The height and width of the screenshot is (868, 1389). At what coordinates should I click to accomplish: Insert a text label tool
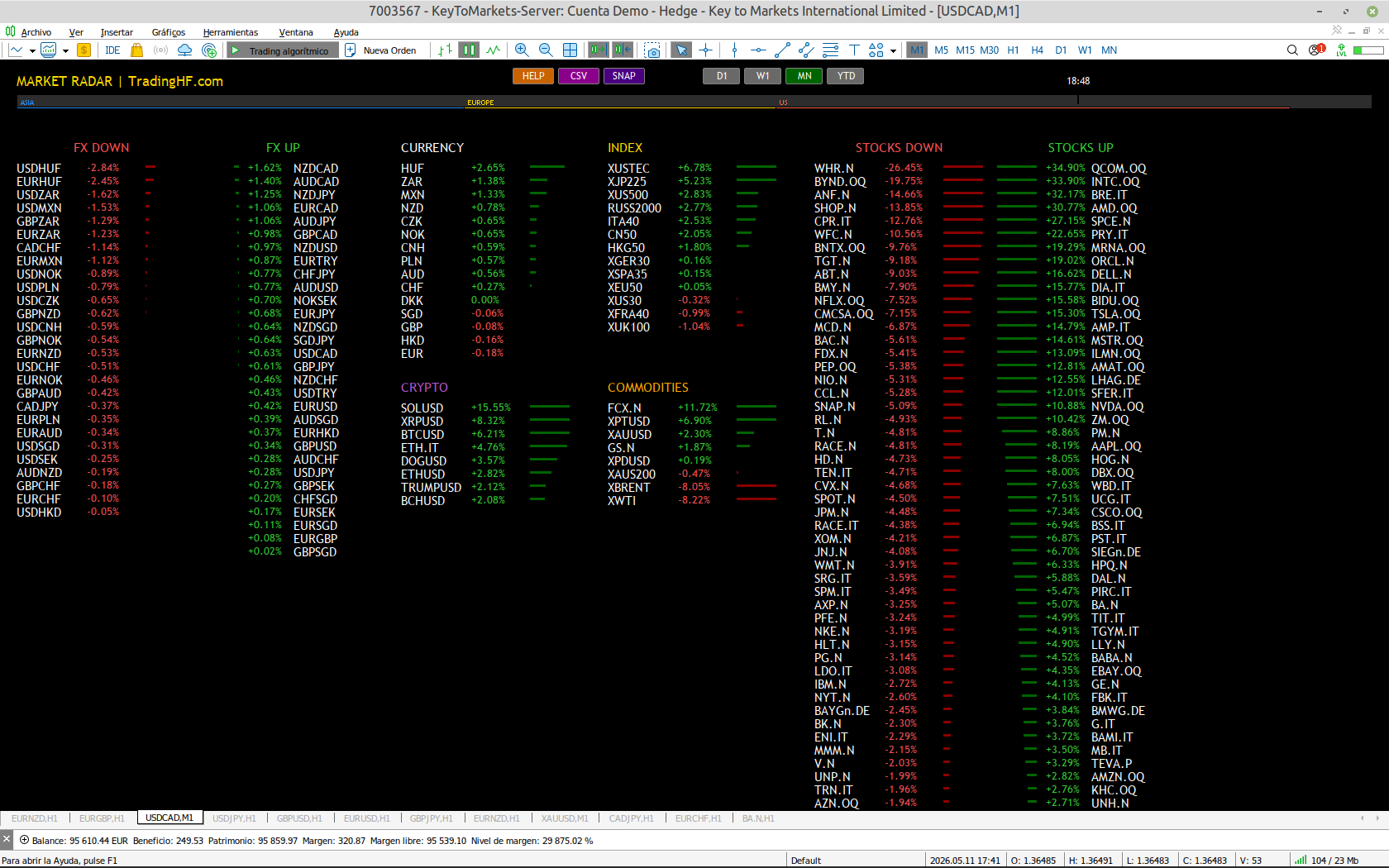point(854,50)
